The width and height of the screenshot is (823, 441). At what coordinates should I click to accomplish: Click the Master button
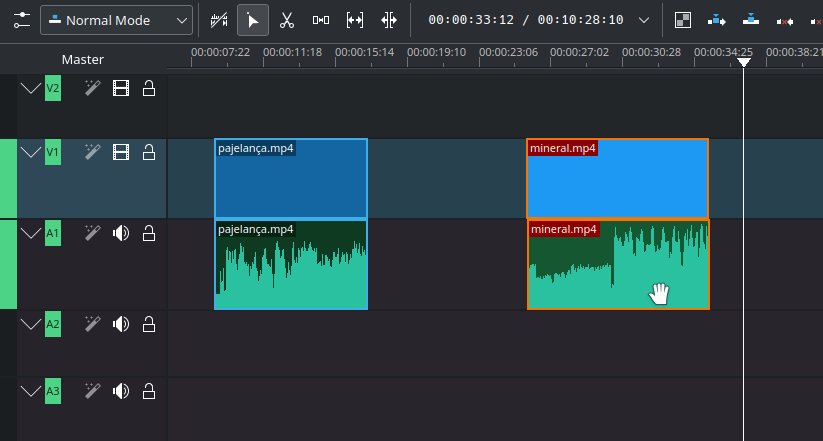pos(82,59)
